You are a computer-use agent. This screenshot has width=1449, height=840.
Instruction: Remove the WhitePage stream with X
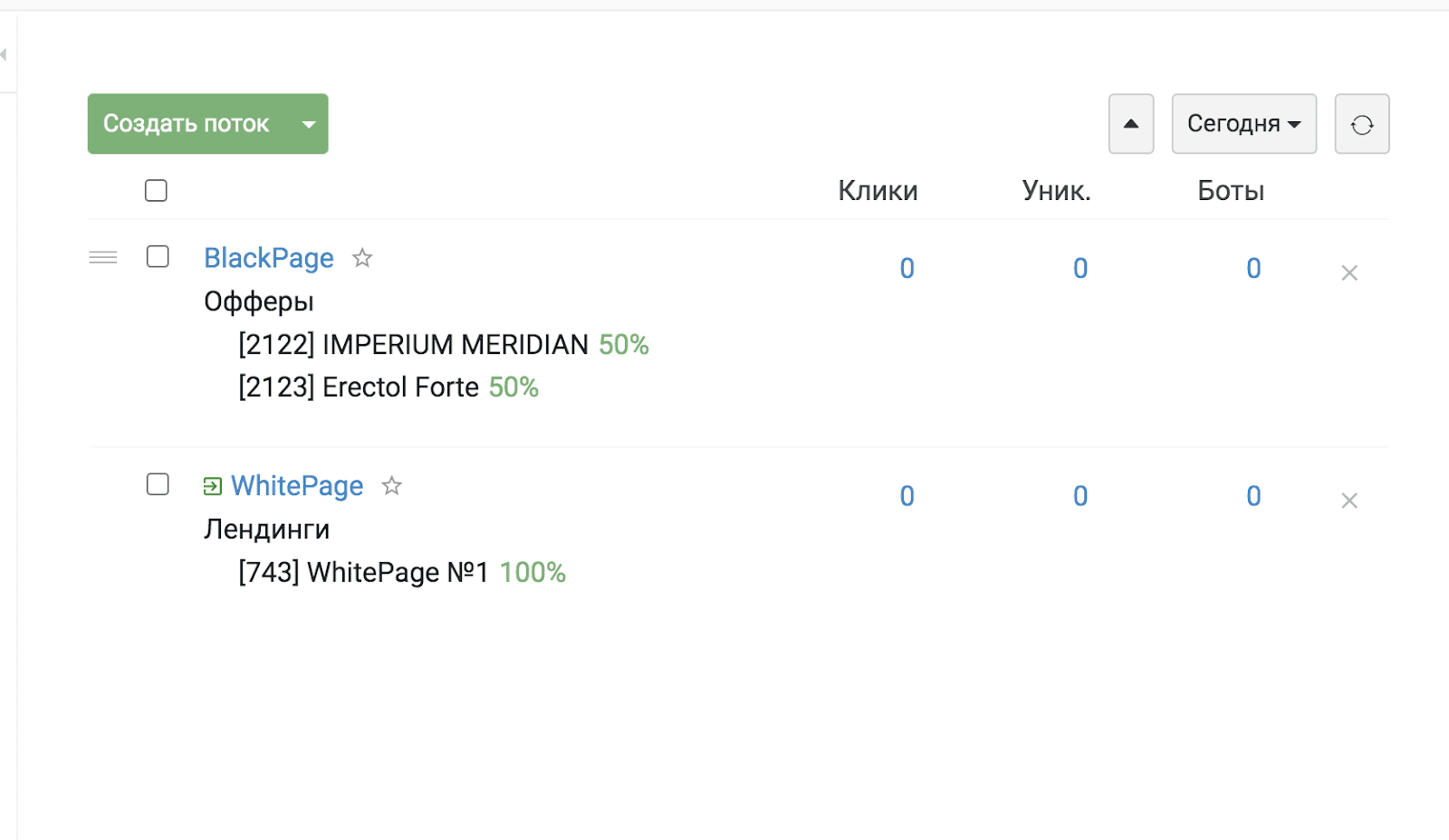tap(1348, 501)
